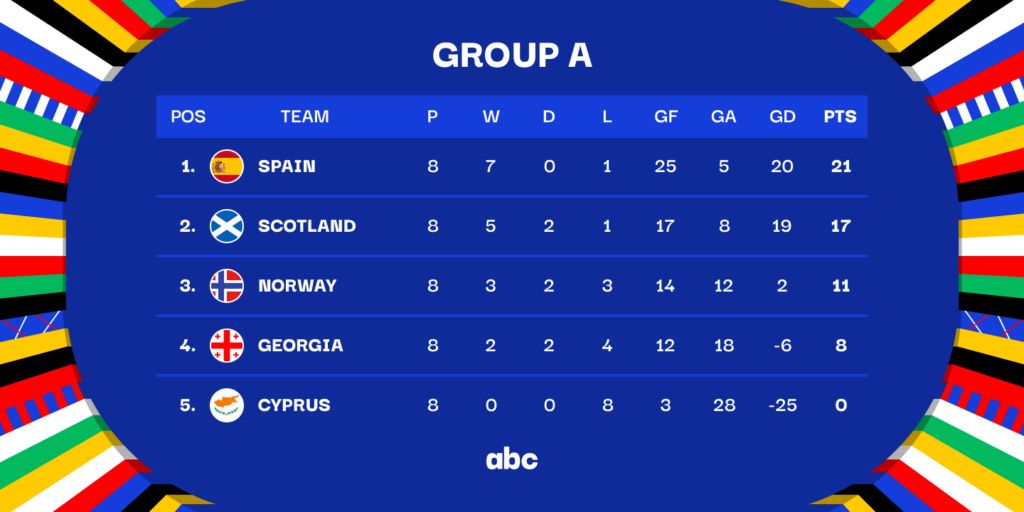Open the SCOTLAND team name
The image size is (1024, 512).
coord(307,226)
